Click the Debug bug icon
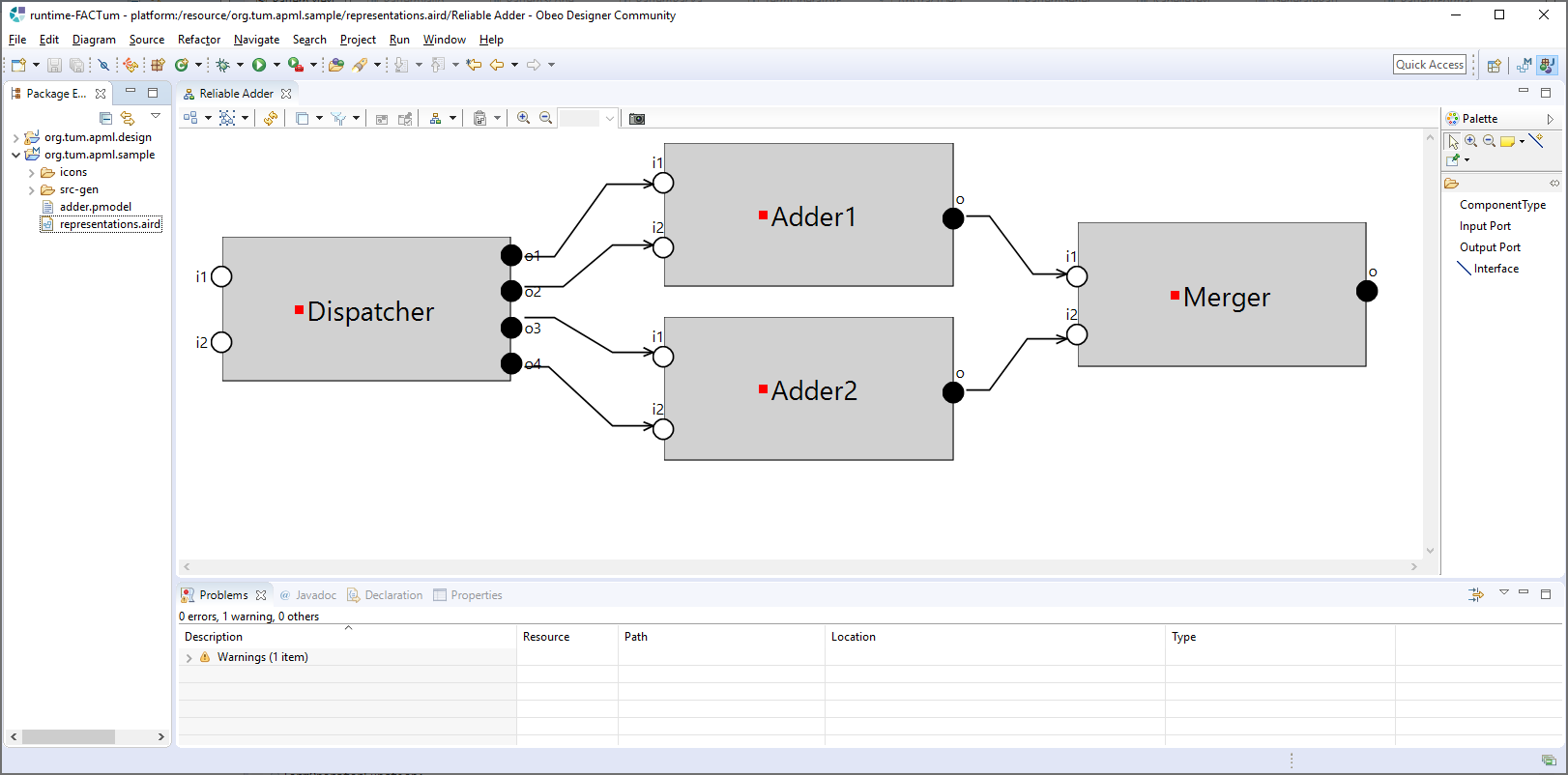This screenshot has height=775, width=1568. [x=223, y=65]
